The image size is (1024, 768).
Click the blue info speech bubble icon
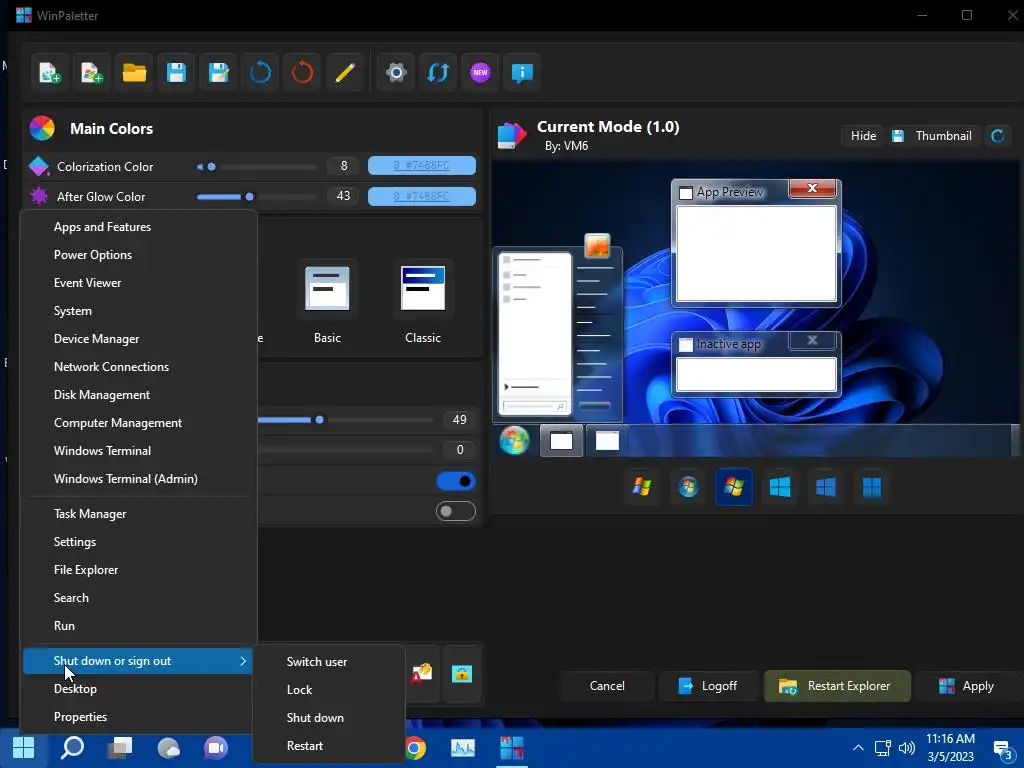coord(522,72)
